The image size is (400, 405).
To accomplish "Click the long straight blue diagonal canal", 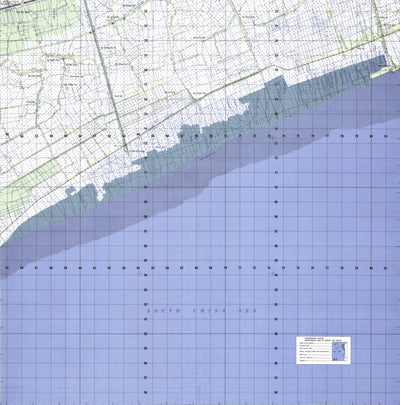I will pos(106,75).
